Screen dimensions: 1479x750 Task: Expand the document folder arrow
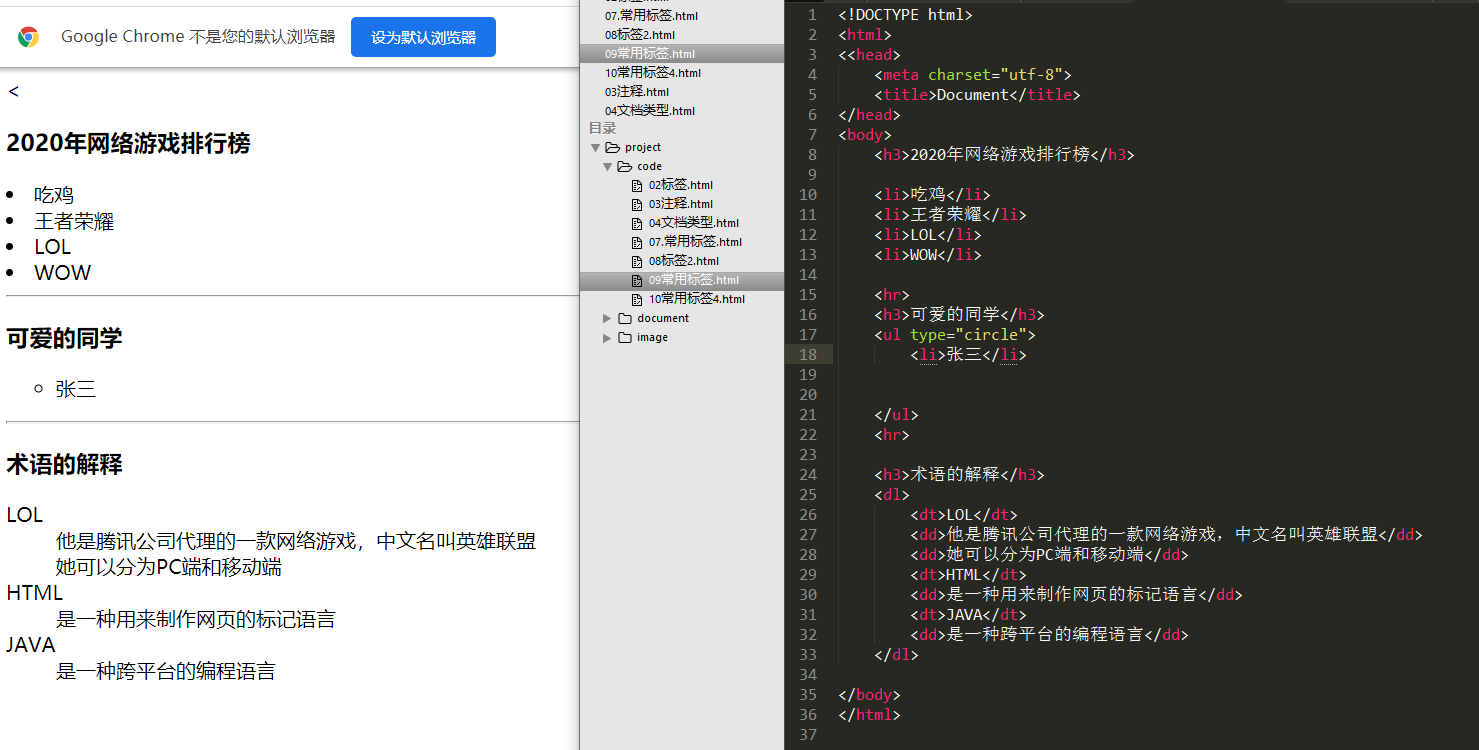608,318
